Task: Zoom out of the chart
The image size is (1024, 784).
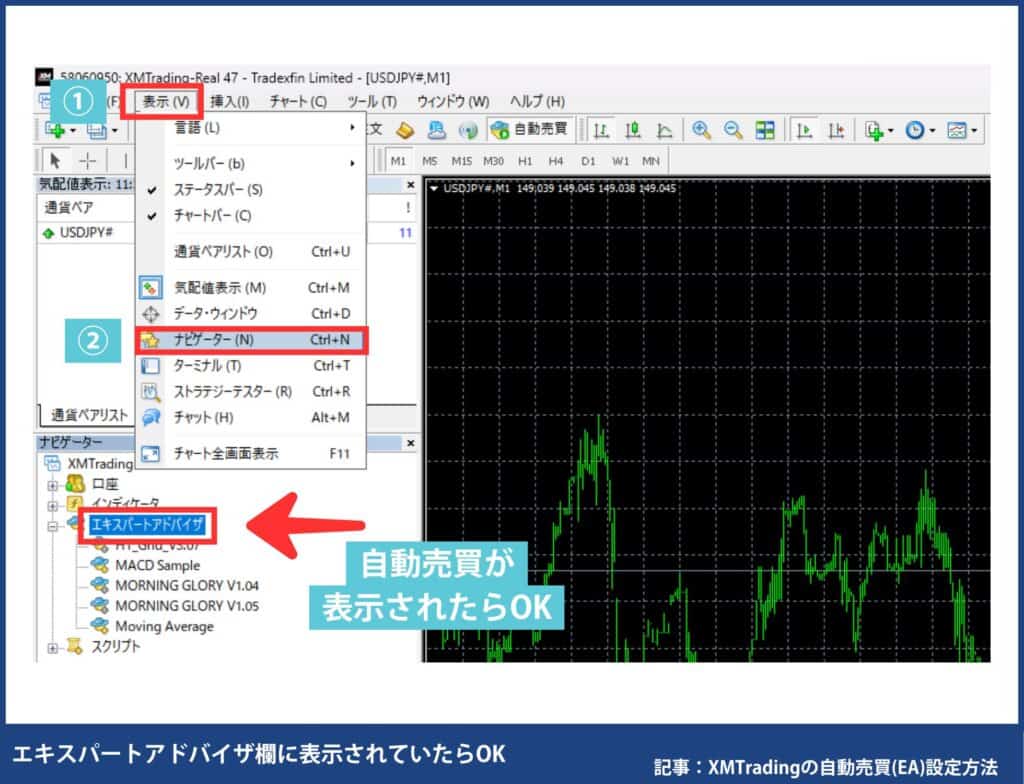Action: click(733, 130)
